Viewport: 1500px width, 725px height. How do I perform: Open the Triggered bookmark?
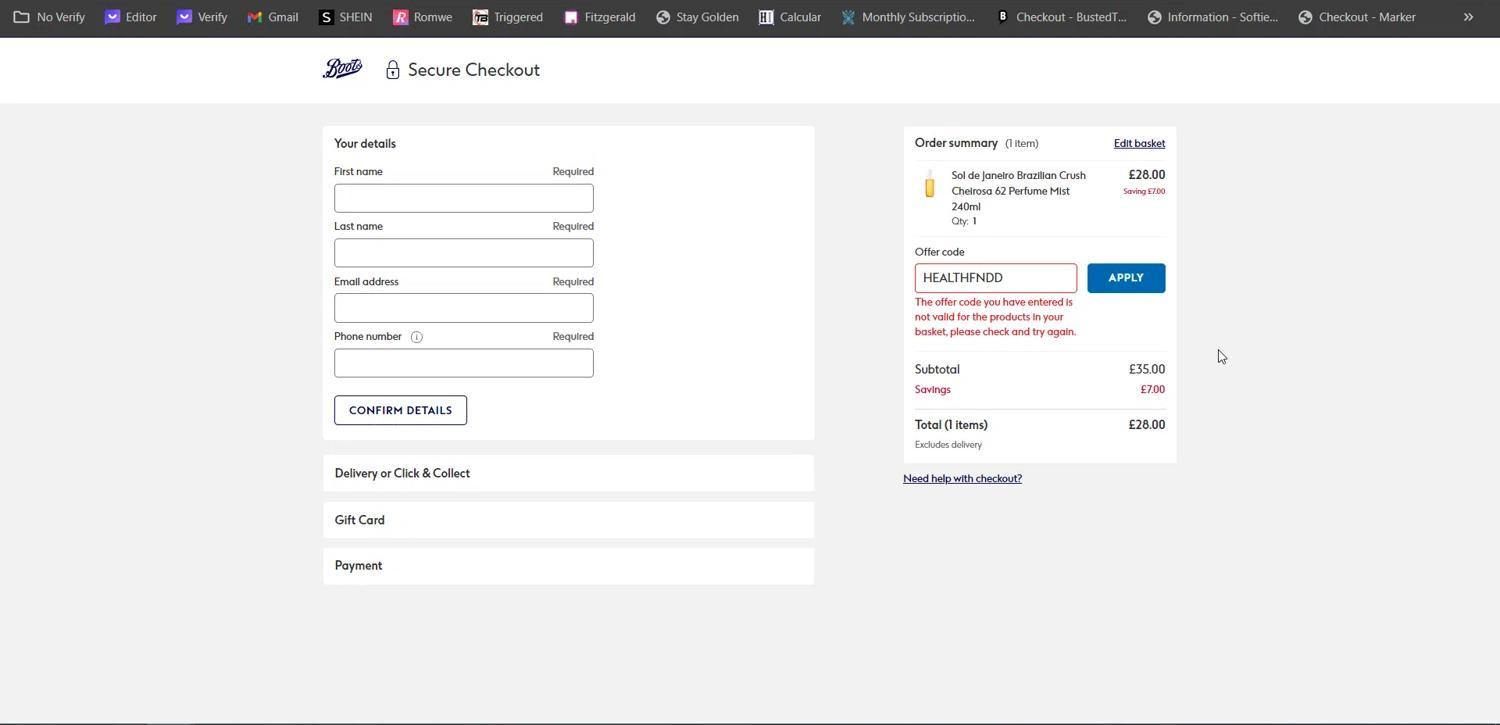pos(507,17)
